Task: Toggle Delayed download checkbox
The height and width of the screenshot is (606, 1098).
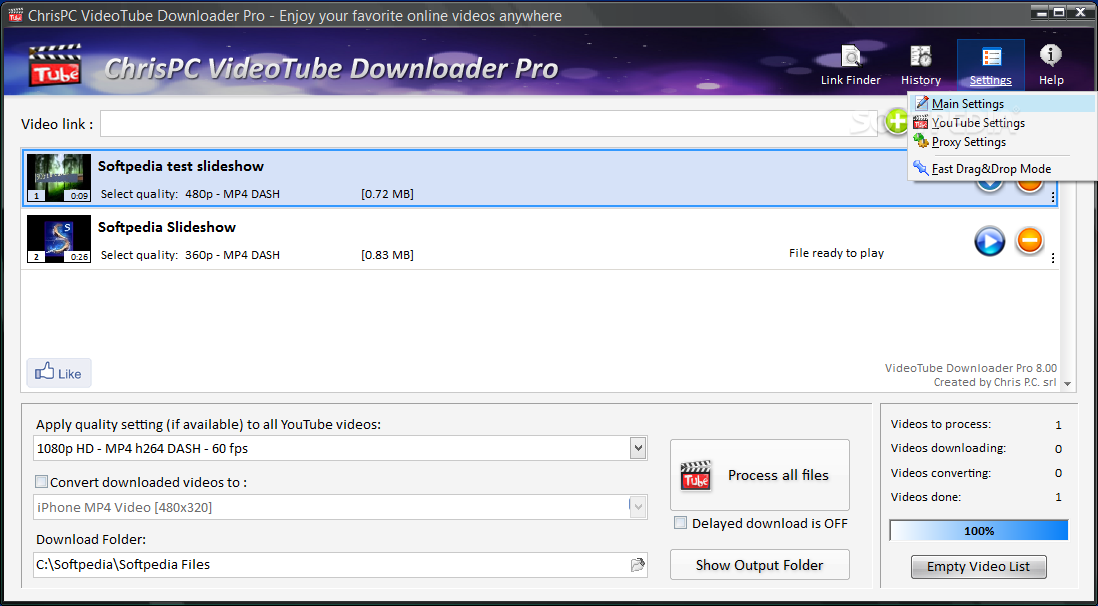Action: pos(680,523)
